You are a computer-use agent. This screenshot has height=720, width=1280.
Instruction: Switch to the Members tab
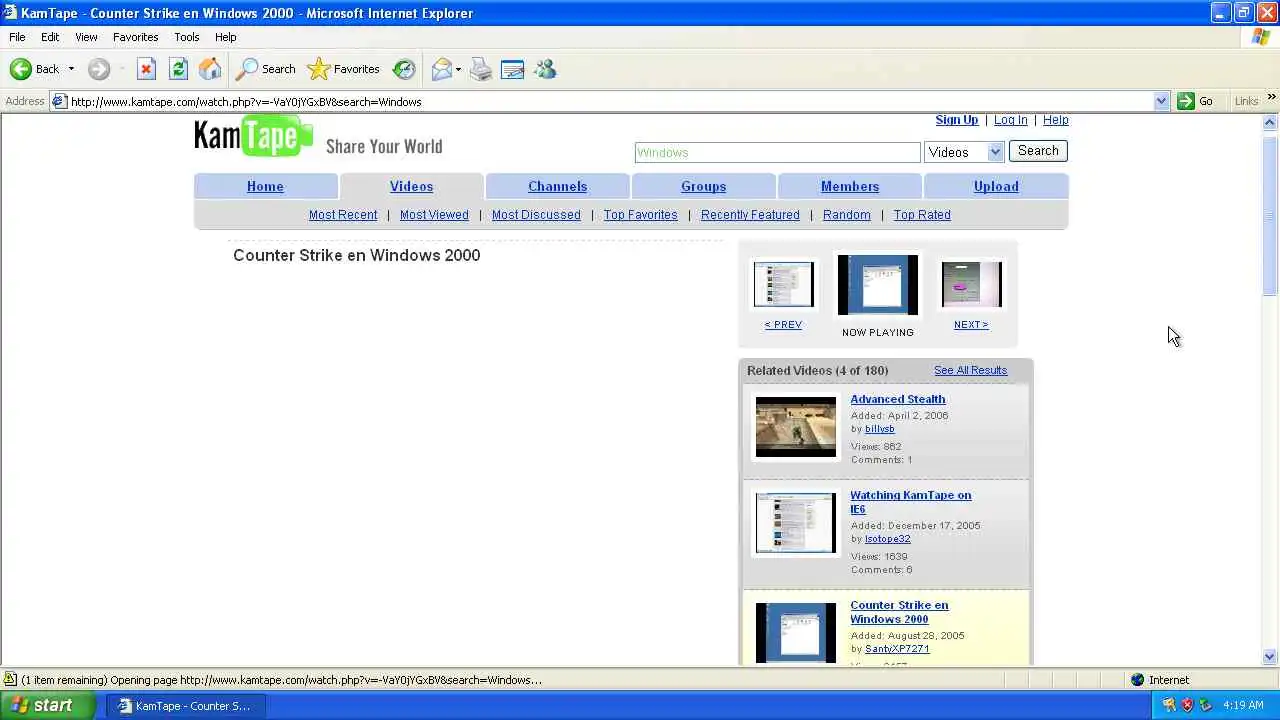(x=849, y=186)
